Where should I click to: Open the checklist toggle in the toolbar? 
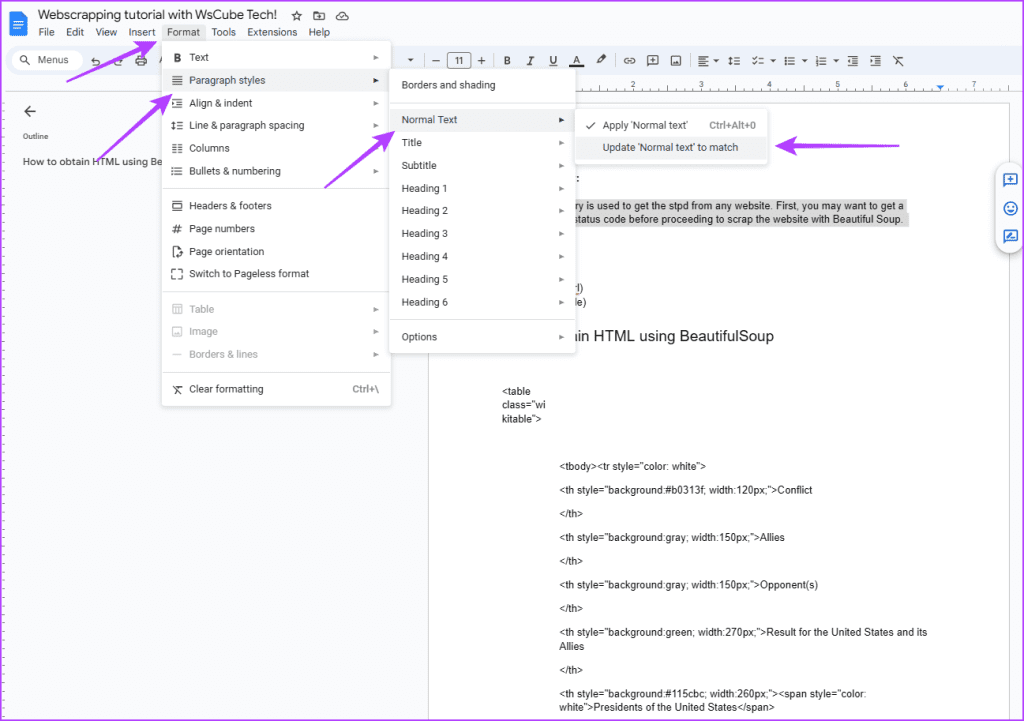(x=757, y=60)
